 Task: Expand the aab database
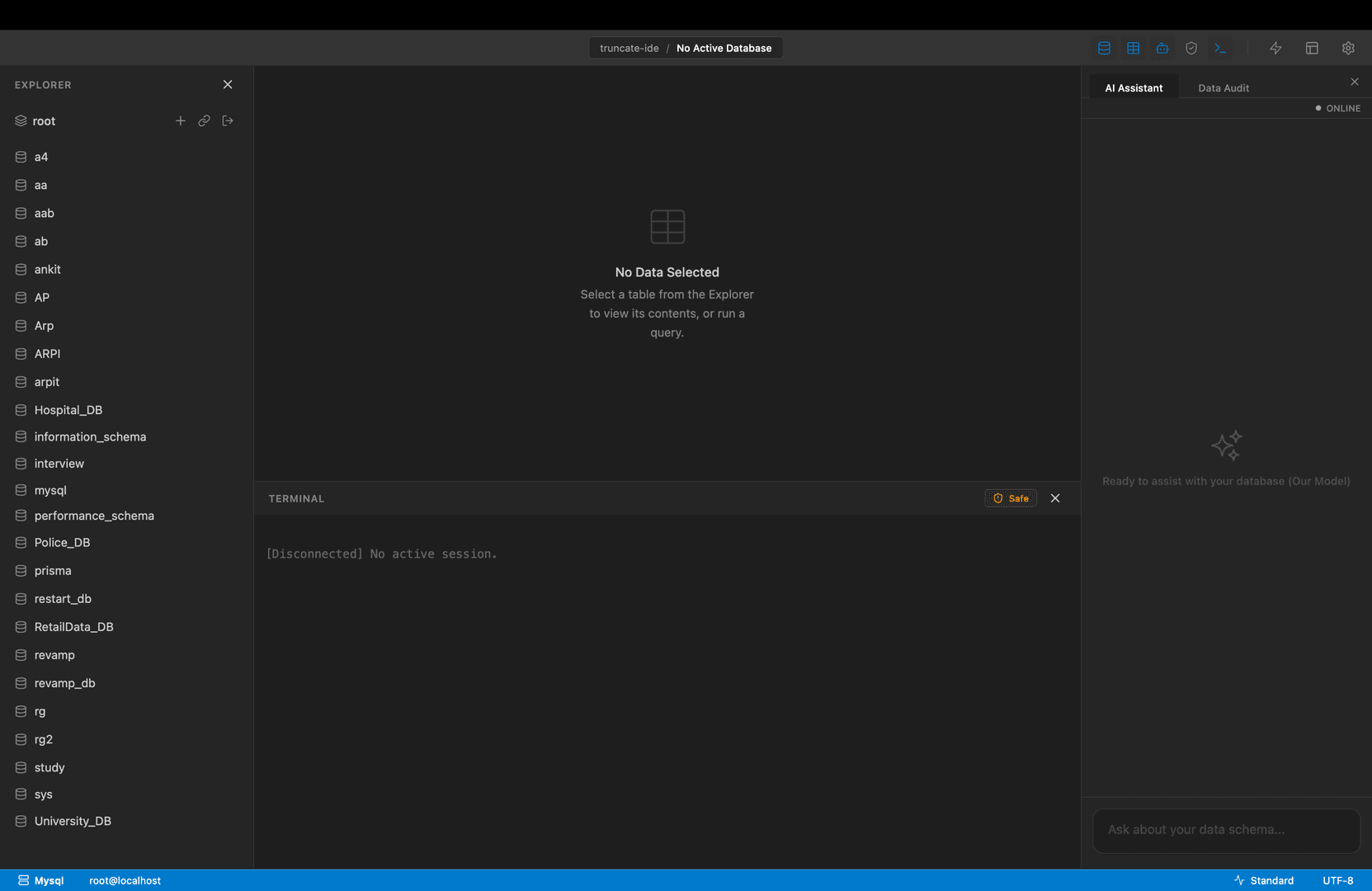click(126, 213)
